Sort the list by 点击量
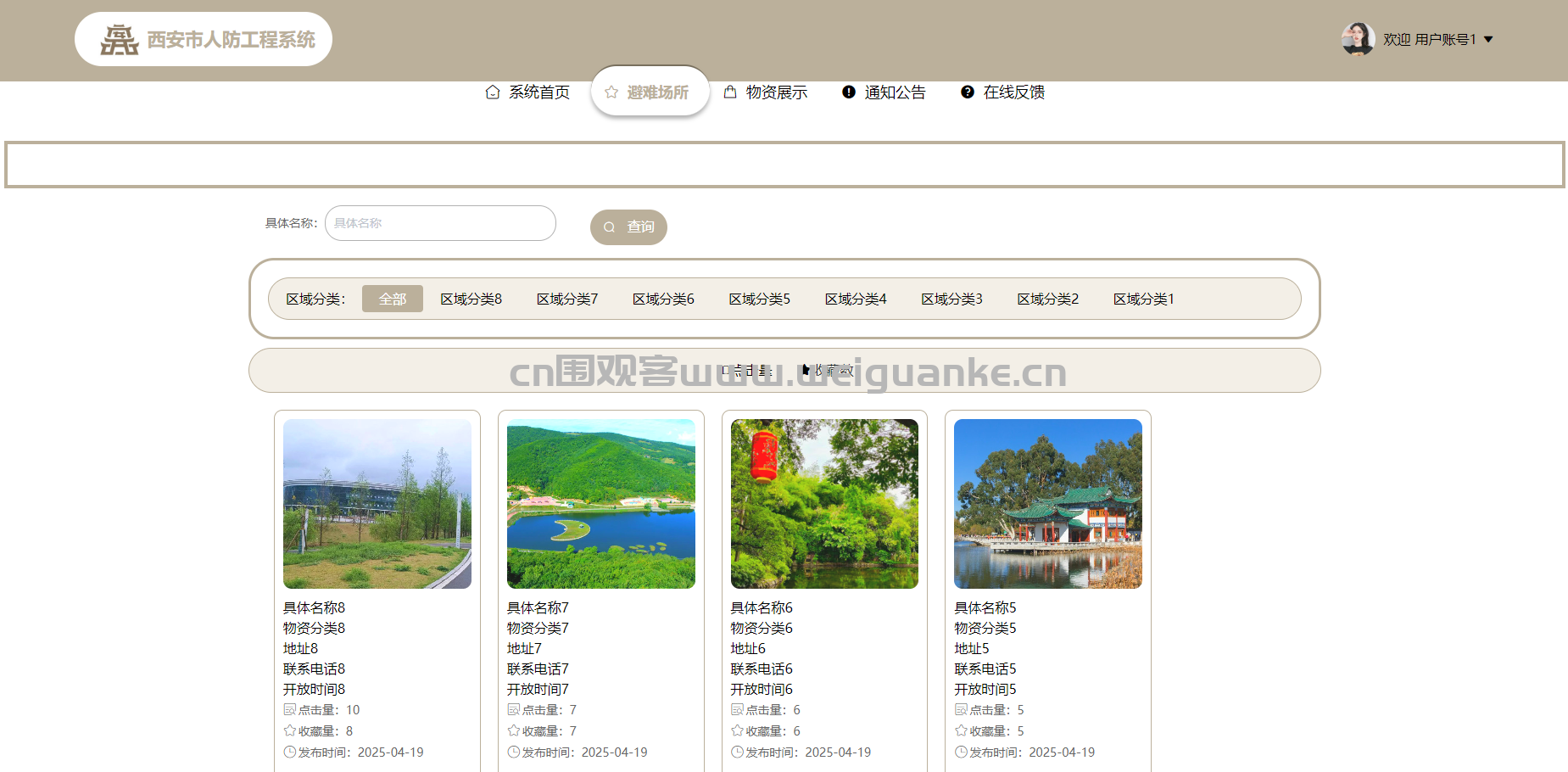Image resolution: width=1568 pixels, height=772 pixels. coord(747,371)
